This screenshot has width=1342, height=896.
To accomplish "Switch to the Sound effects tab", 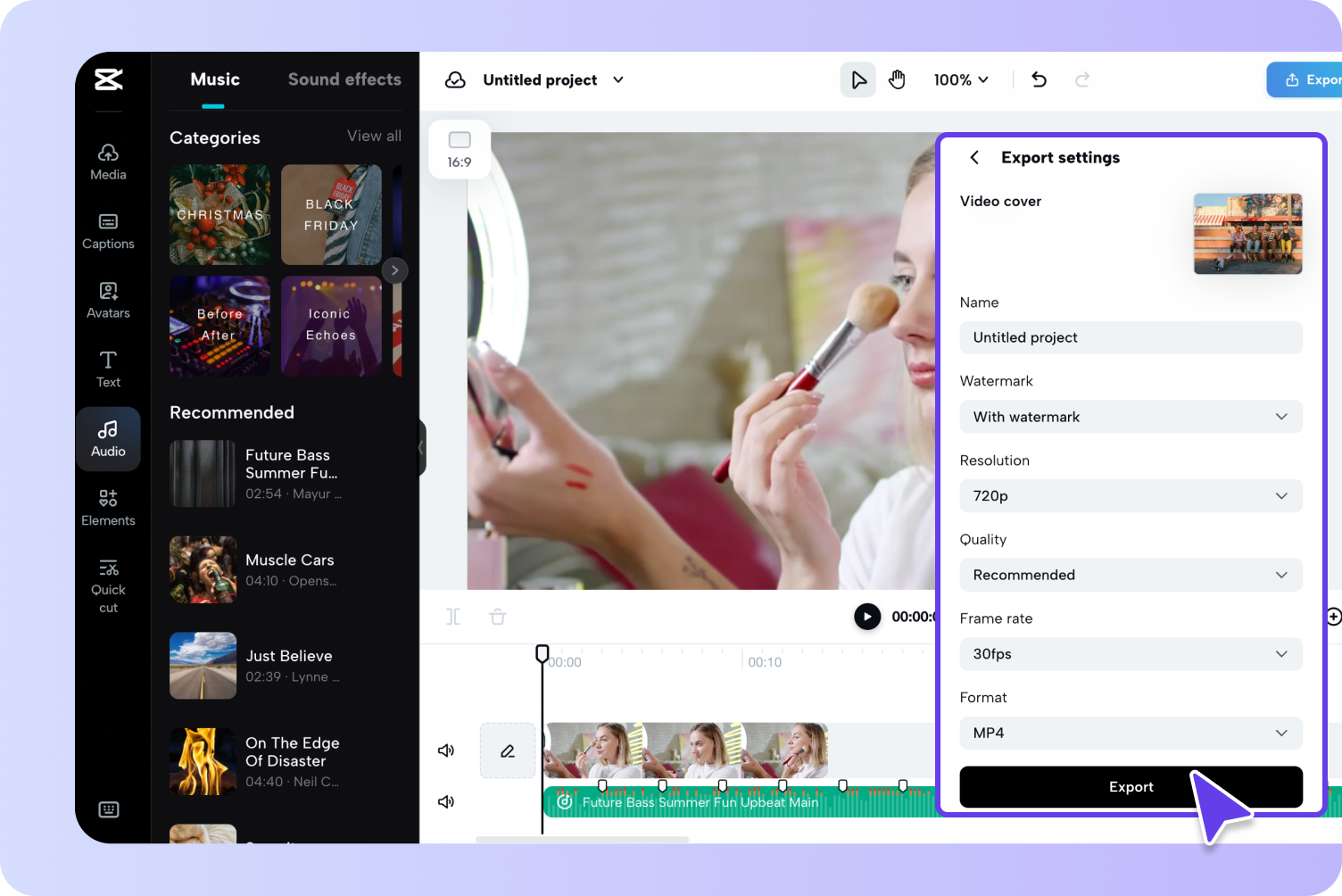I will coord(344,79).
